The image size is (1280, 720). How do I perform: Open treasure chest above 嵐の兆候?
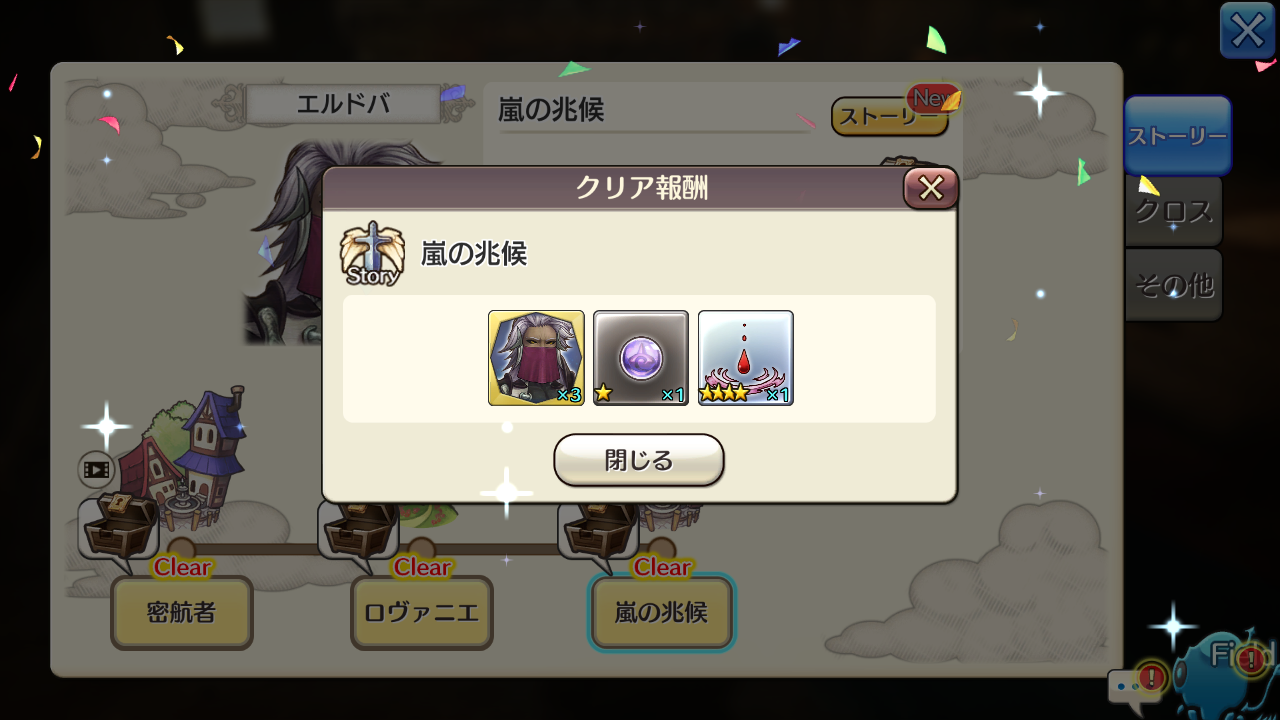(598, 529)
